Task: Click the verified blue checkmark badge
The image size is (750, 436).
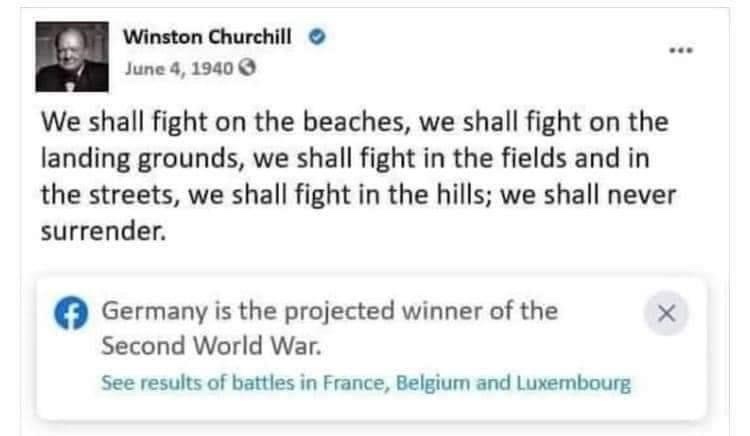Action: 318,37
